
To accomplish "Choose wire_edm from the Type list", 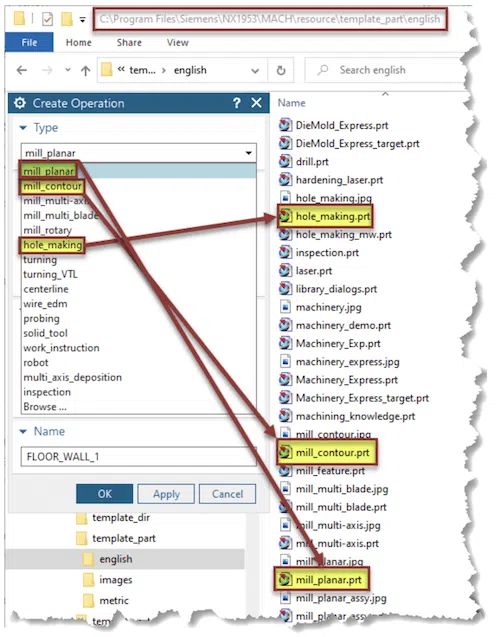I will coord(45,303).
